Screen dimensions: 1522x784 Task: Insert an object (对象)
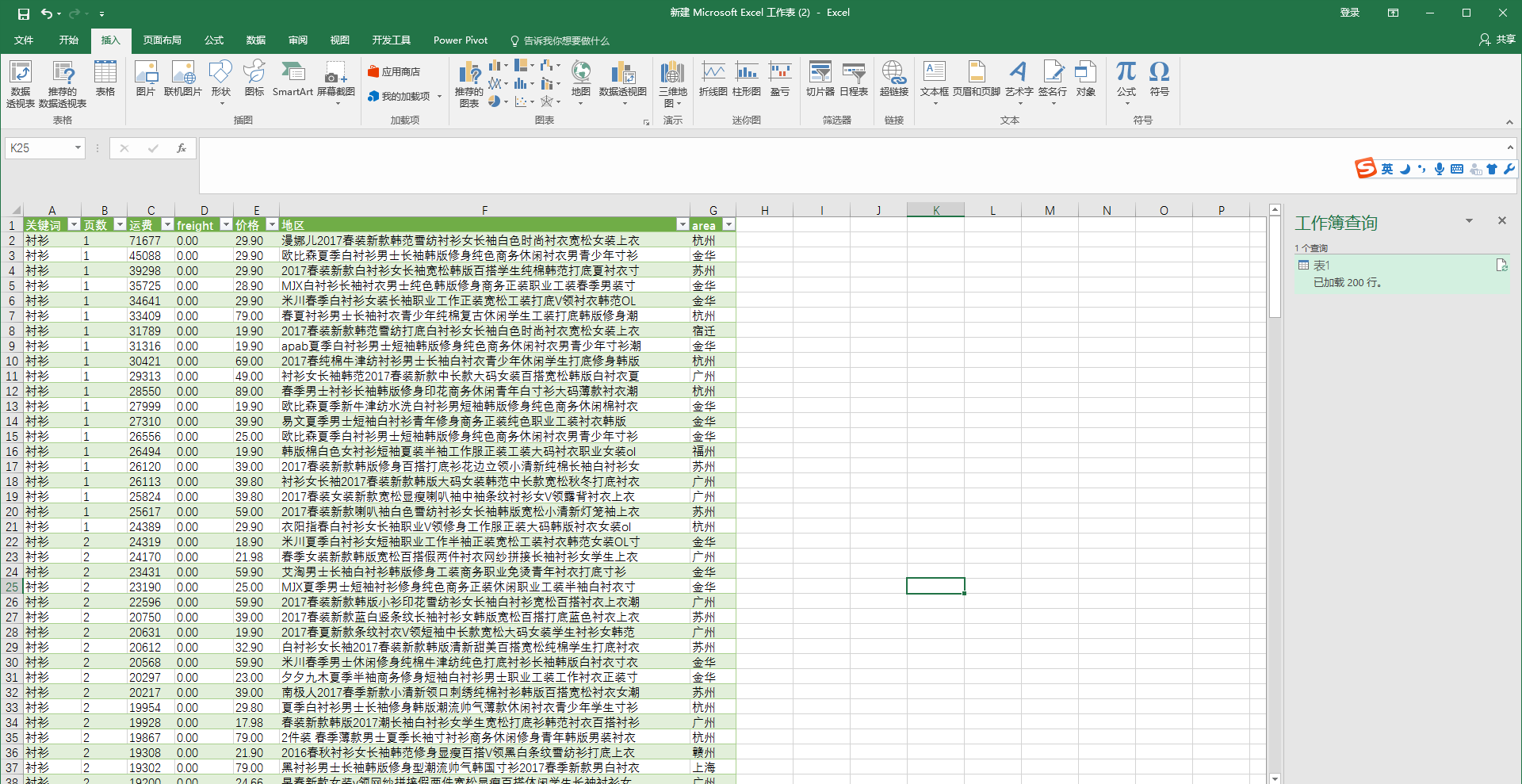tap(1086, 79)
